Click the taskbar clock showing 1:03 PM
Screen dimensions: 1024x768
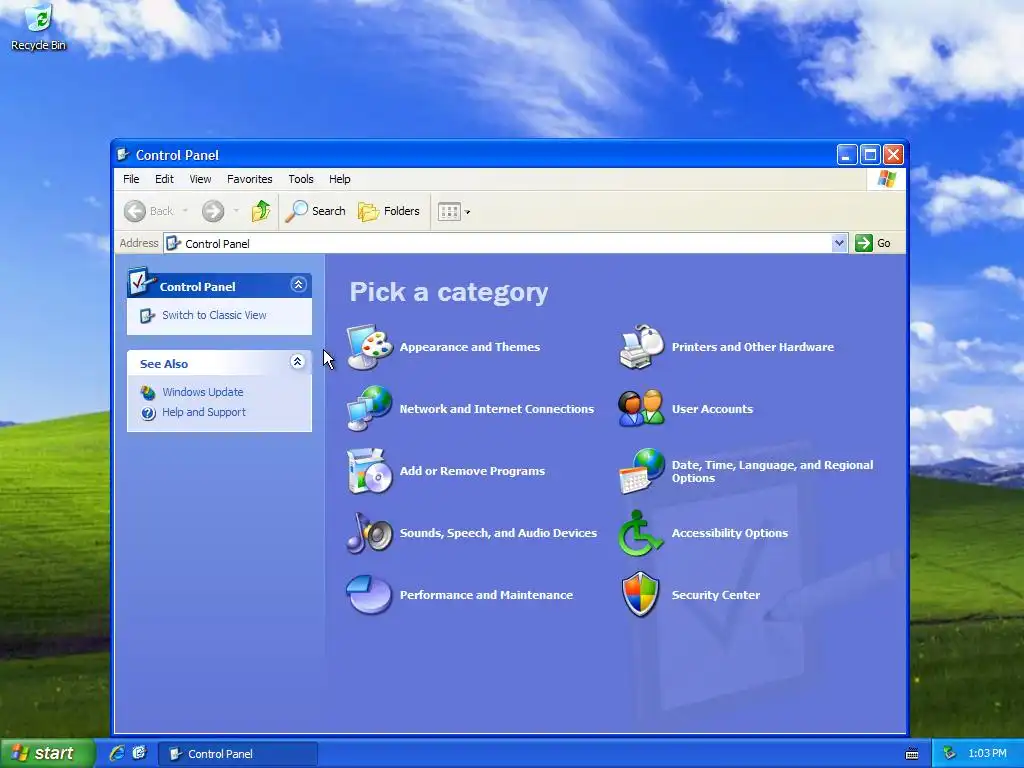point(987,753)
